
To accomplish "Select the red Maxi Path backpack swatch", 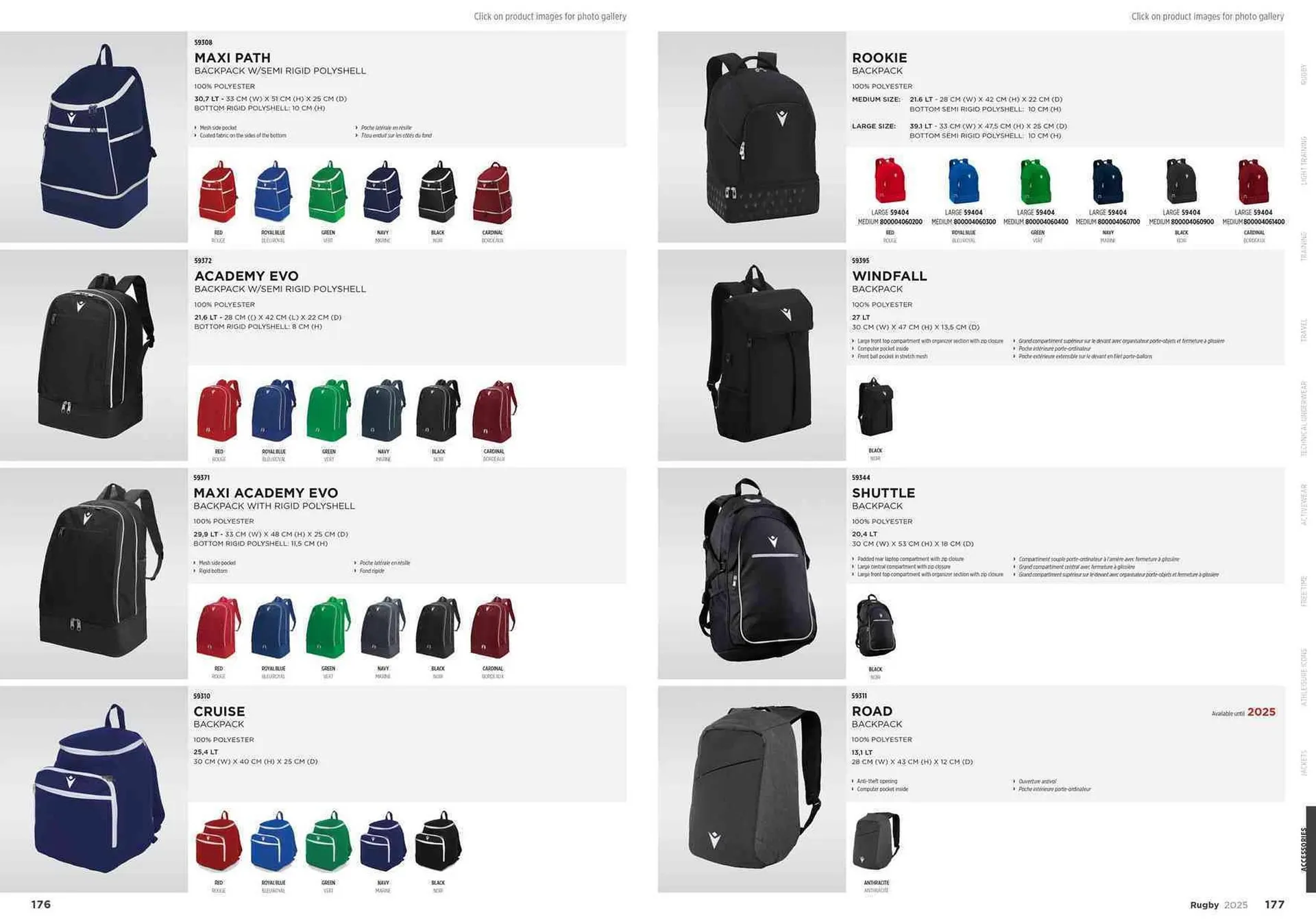I will [x=218, y=192].
